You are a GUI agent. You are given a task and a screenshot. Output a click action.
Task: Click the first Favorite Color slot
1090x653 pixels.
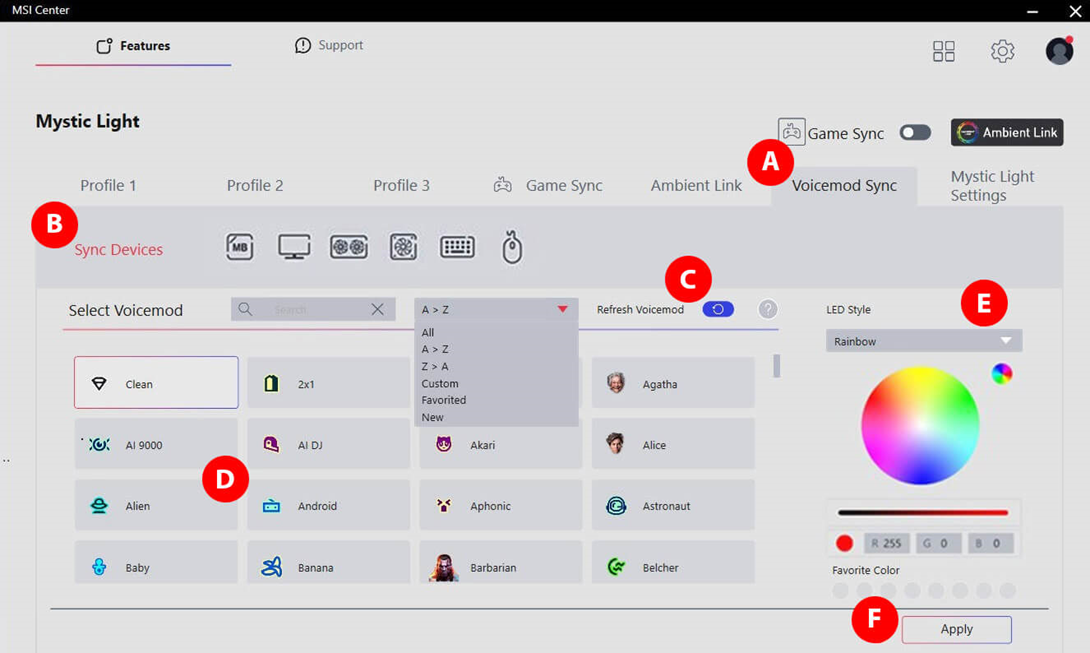840,590
